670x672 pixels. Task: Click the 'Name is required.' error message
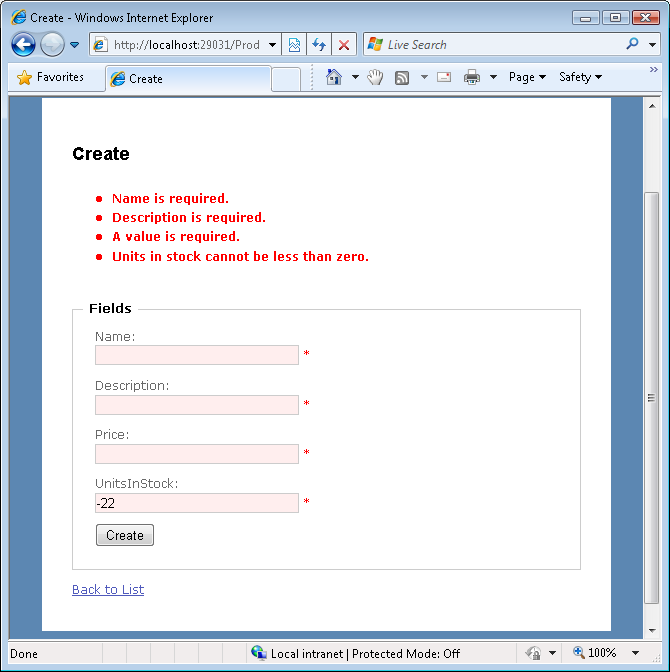[170, 198]
